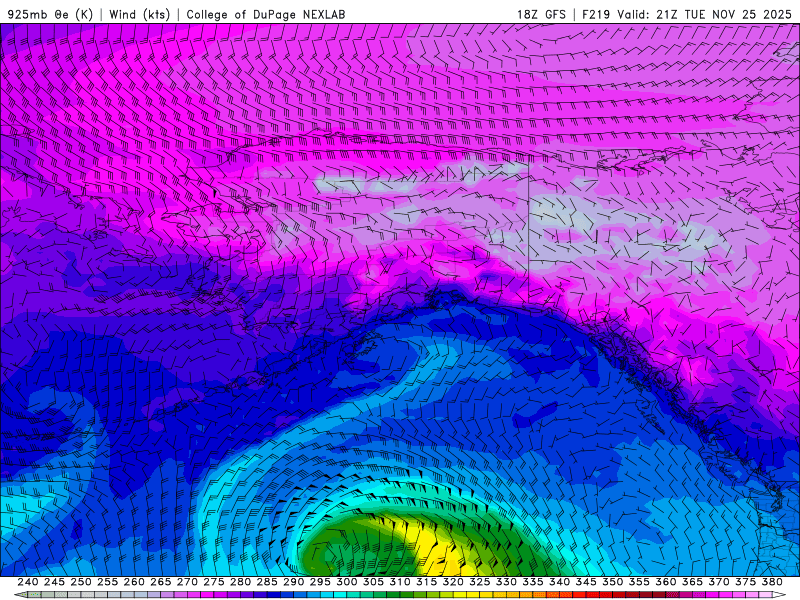
Task: Click 'College of DuPage NEXLAB' header text
Action: [x=265, y=14]
